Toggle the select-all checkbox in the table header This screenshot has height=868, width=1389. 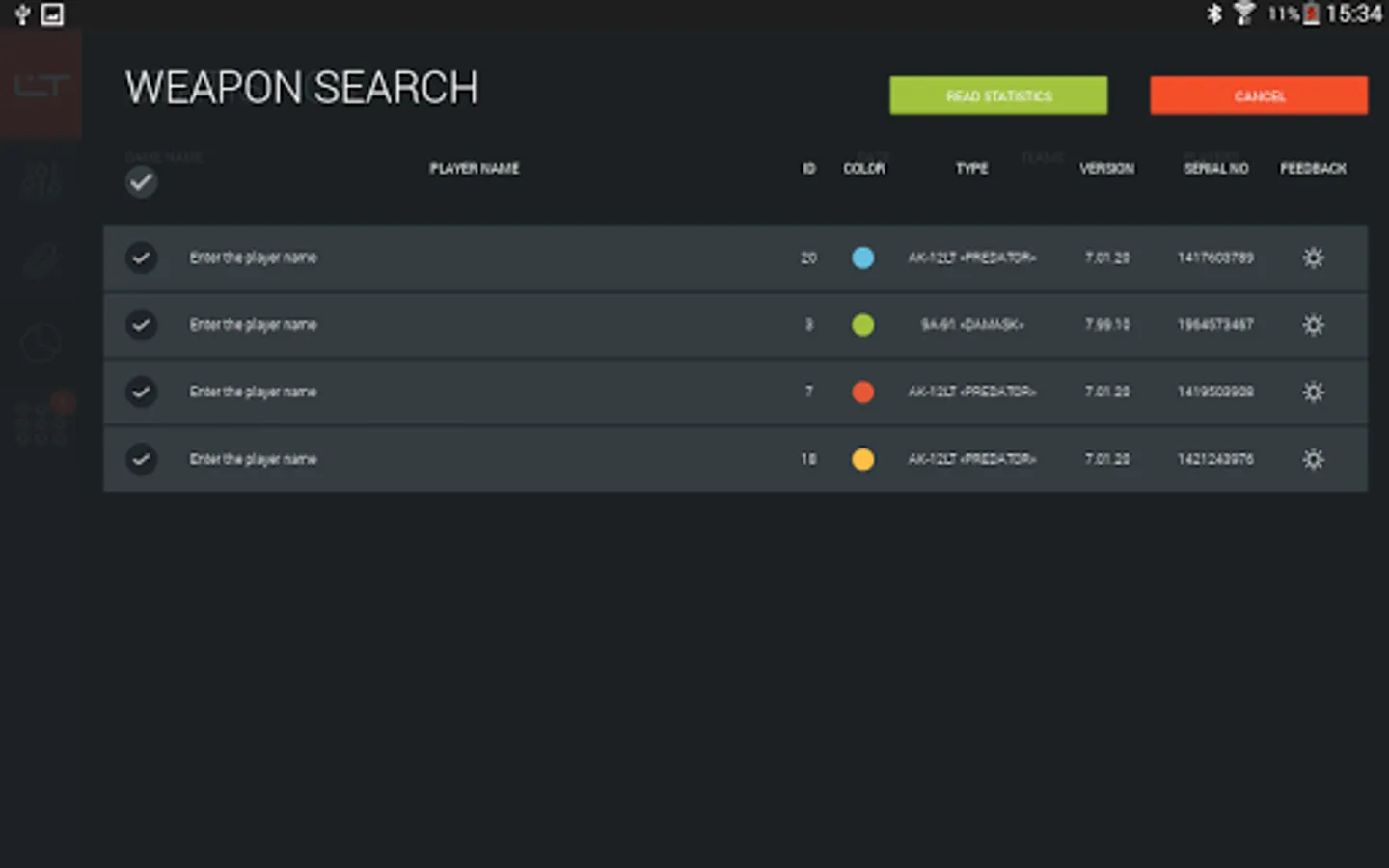[x=142, y=181]
